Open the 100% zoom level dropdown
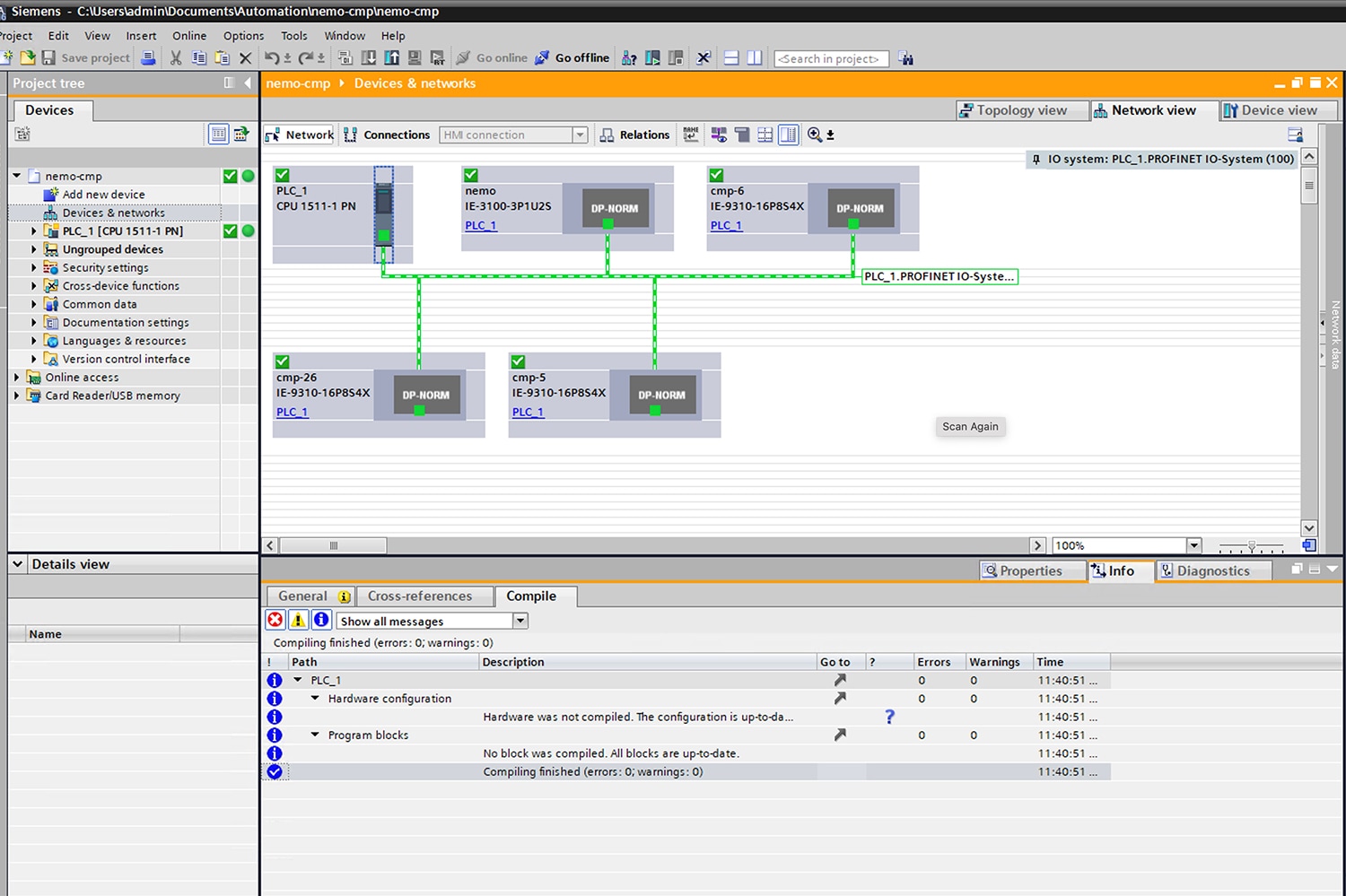1346x896 pixels. tap(1193, 545)
